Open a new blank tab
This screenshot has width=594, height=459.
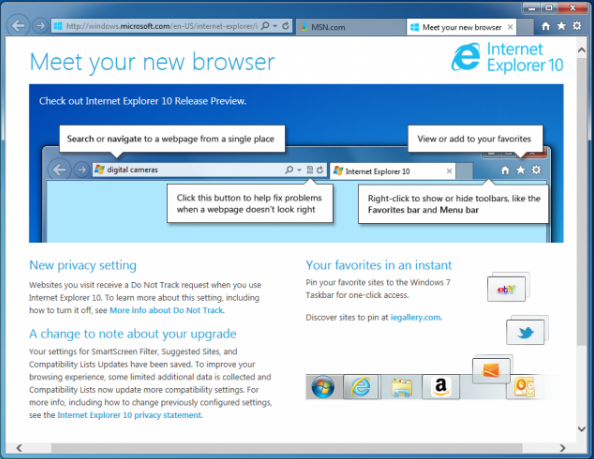click(x=525, y=27)
